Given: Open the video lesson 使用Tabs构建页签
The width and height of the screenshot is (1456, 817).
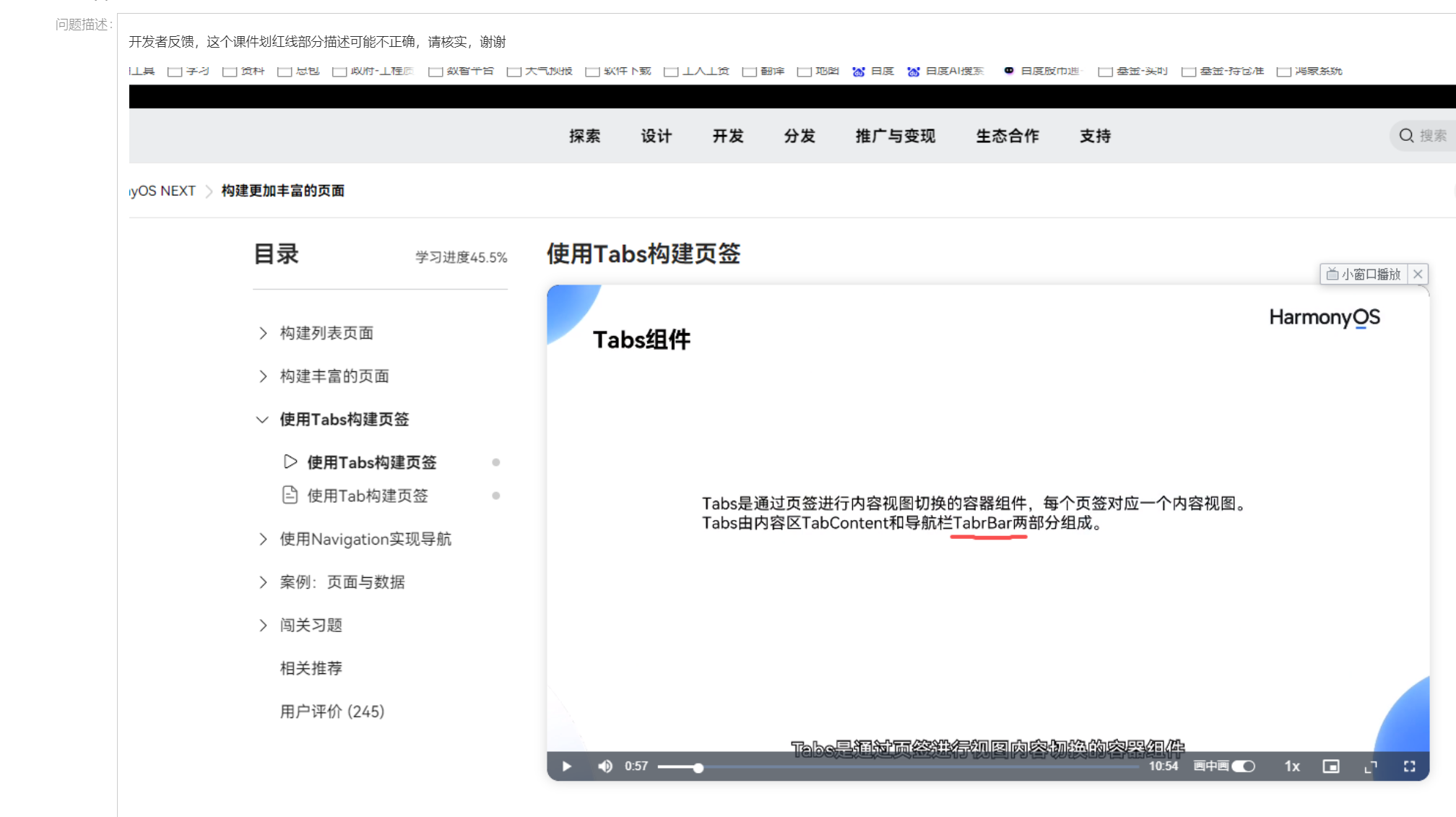Looking at the screenshot, I should tap(371, 462).
